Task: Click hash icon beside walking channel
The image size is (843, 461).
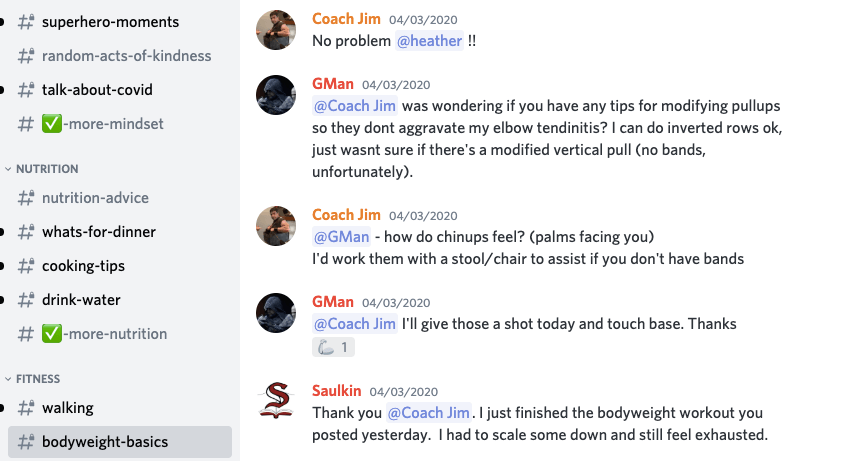Action: (x=26, y=408)
